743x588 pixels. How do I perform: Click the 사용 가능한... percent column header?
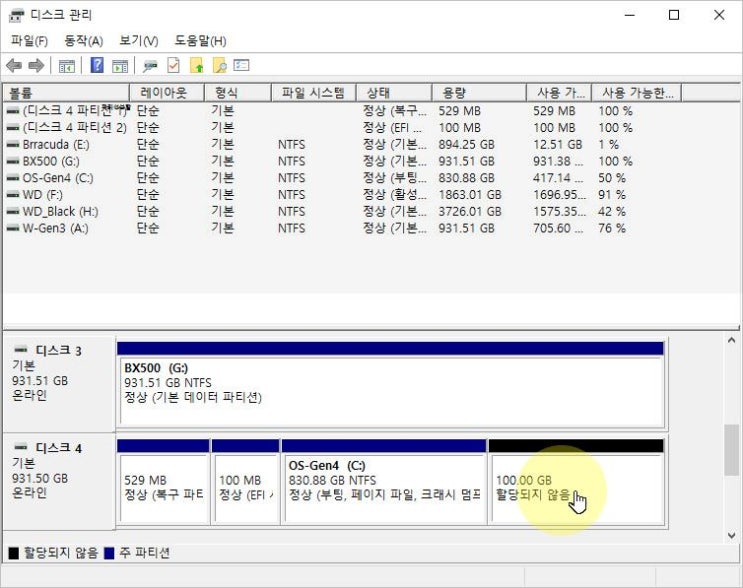637,93
